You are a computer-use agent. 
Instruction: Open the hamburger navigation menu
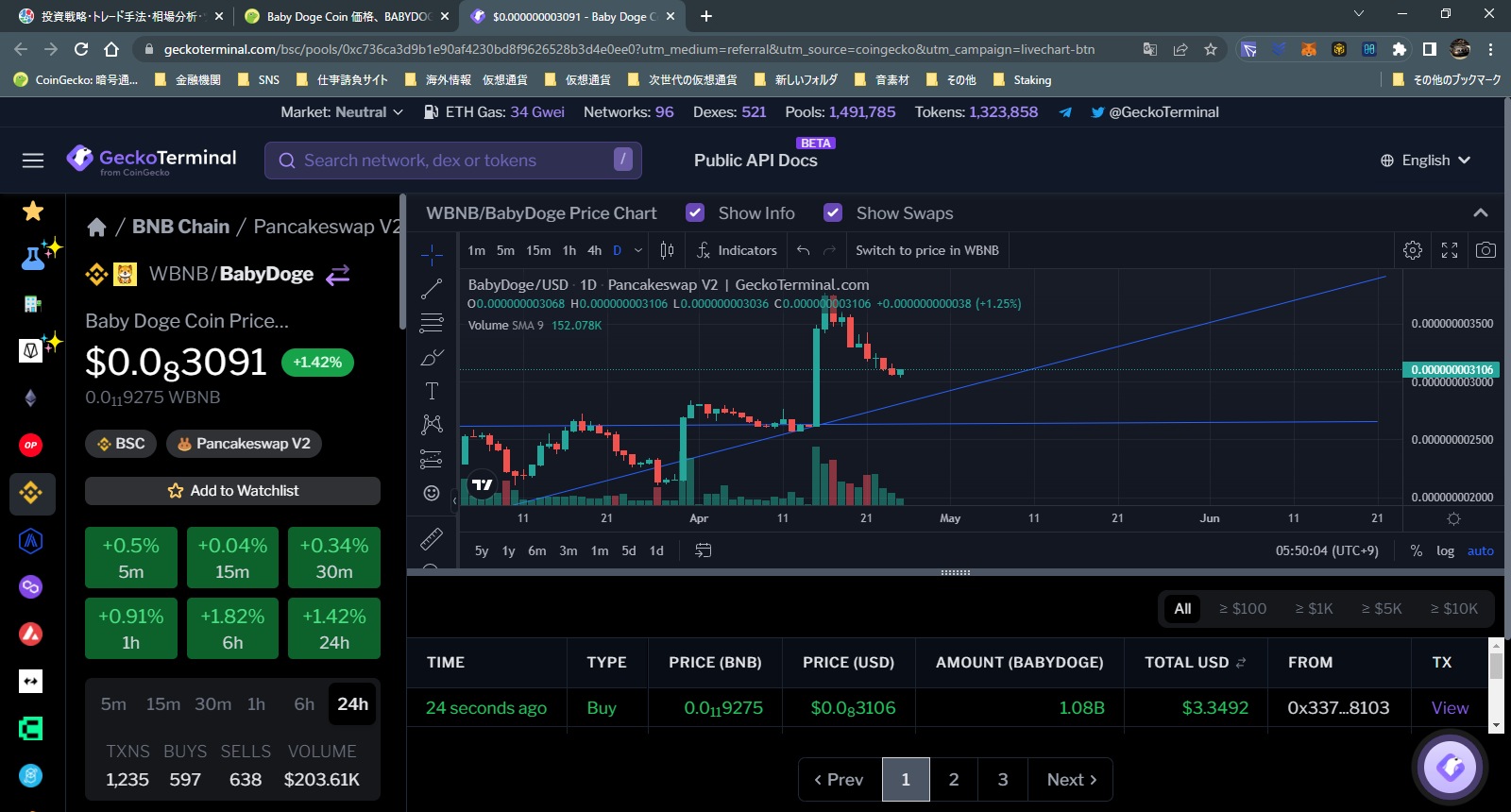click(x=33, y=161)
